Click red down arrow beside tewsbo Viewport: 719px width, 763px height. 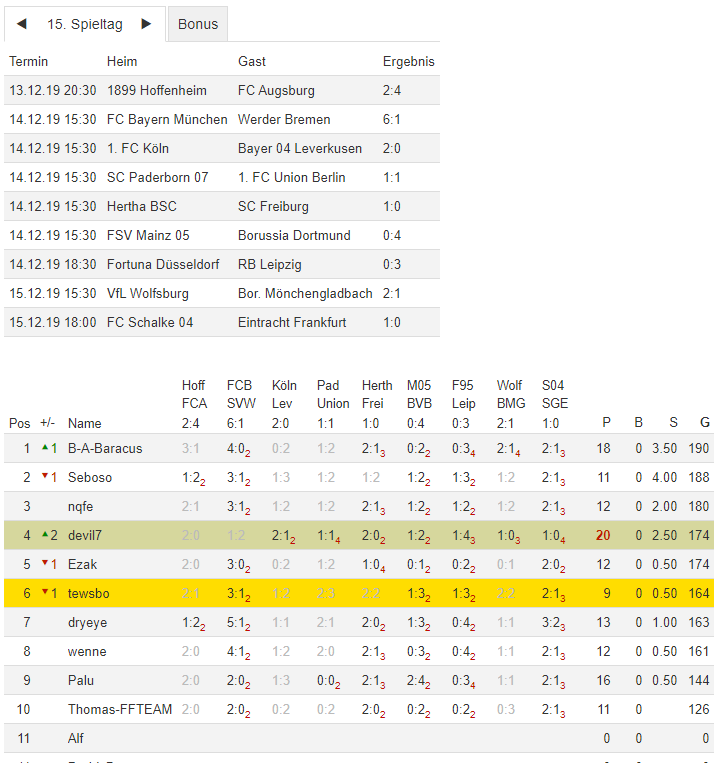tap(44, 593)
